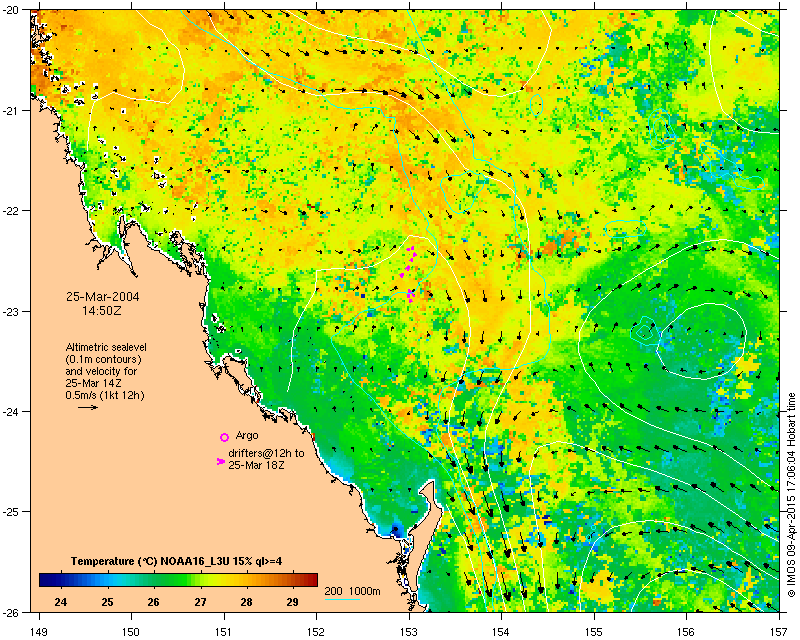800x640 pixels.
Task: Click the date label 25-Mar-2004
Action: (x=103, y=297)
